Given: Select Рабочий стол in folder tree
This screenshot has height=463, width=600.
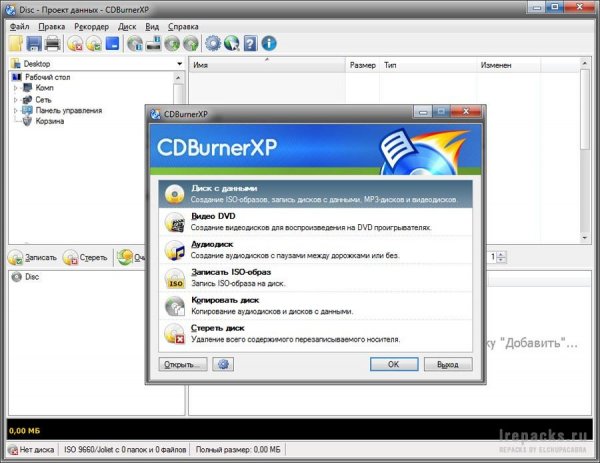Looking at the screenshot, I should pos(47,77).
